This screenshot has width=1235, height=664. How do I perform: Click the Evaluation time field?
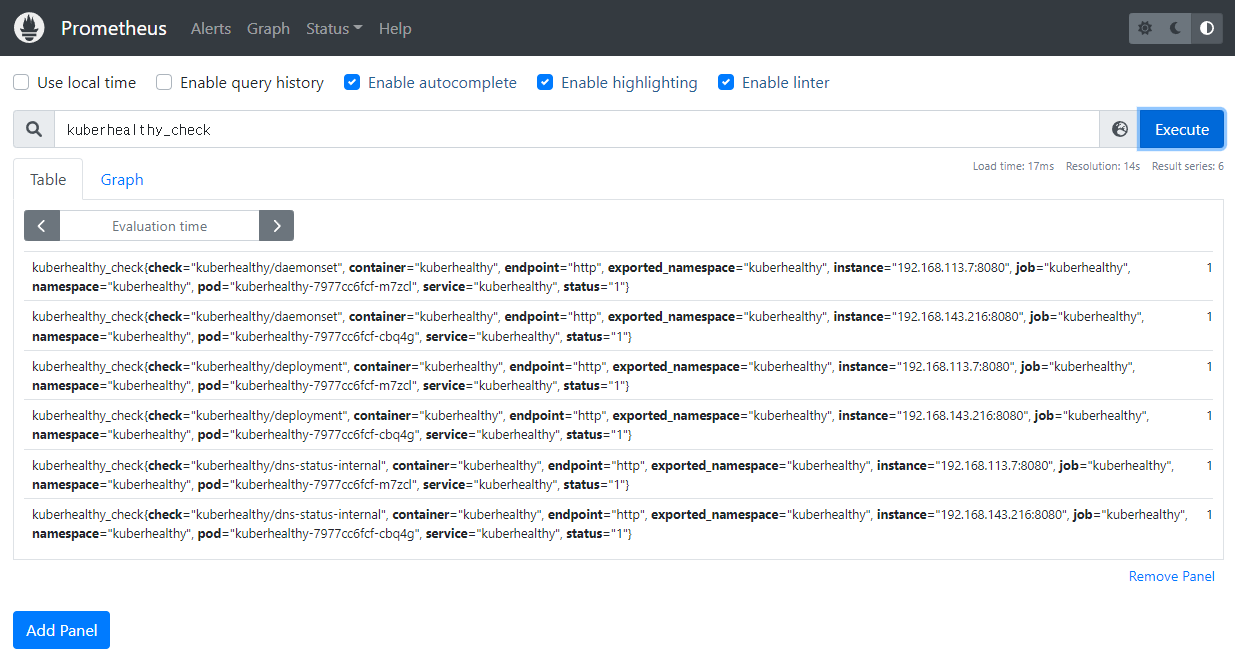pyautogui.click(x=159, y=226)
